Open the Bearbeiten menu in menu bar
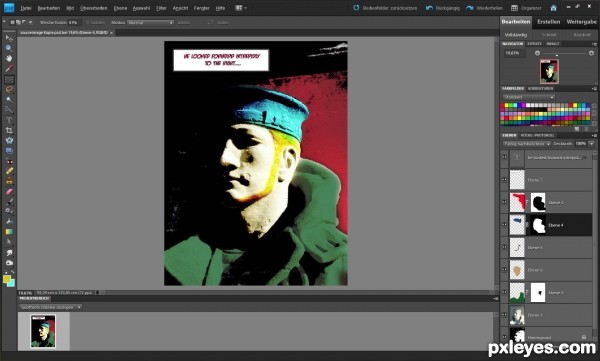Screen dimensions: 600x361 pyautogui.click(x=49, y=8)
